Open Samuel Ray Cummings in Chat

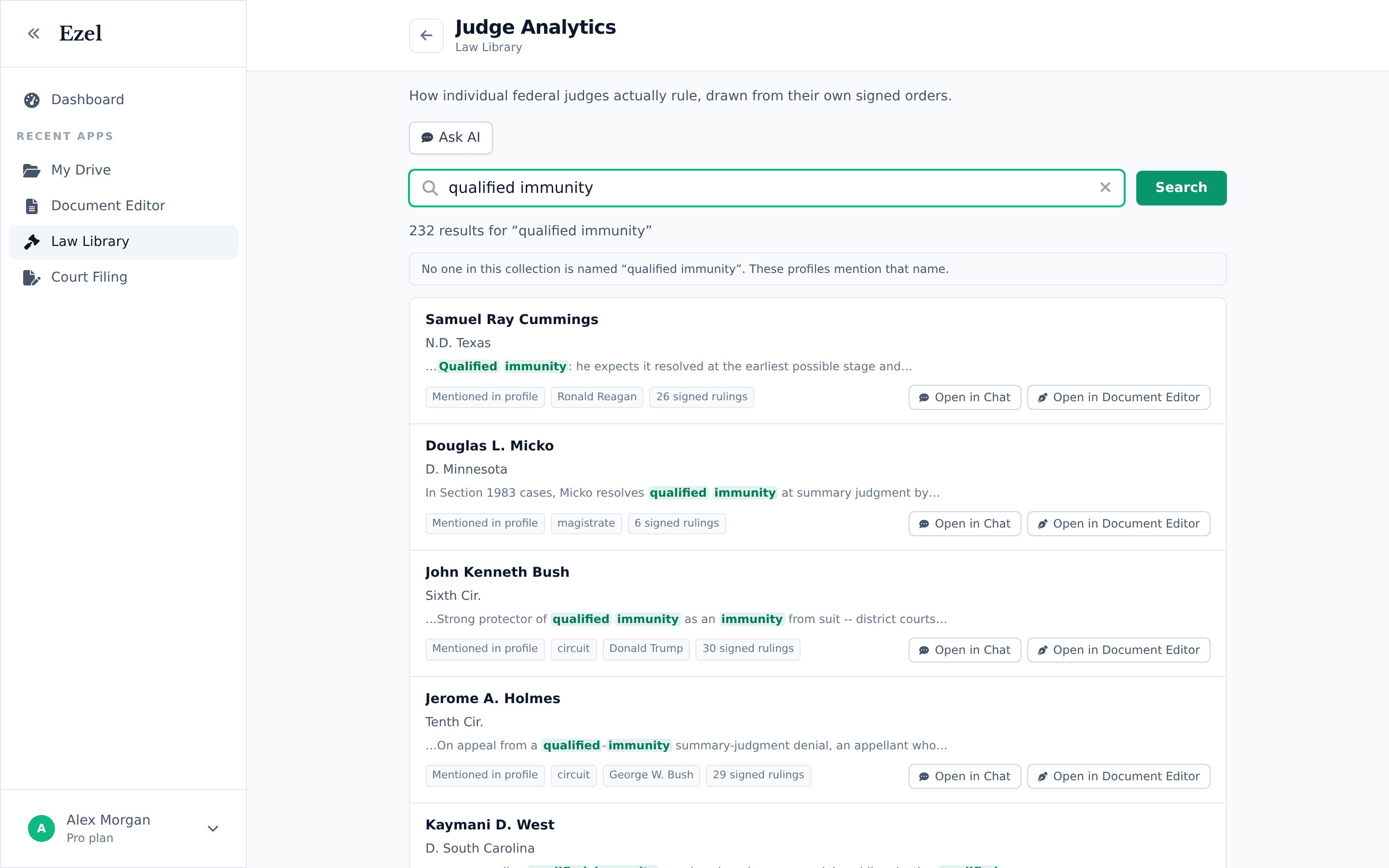pyautogui.click(x=964, y=397)
